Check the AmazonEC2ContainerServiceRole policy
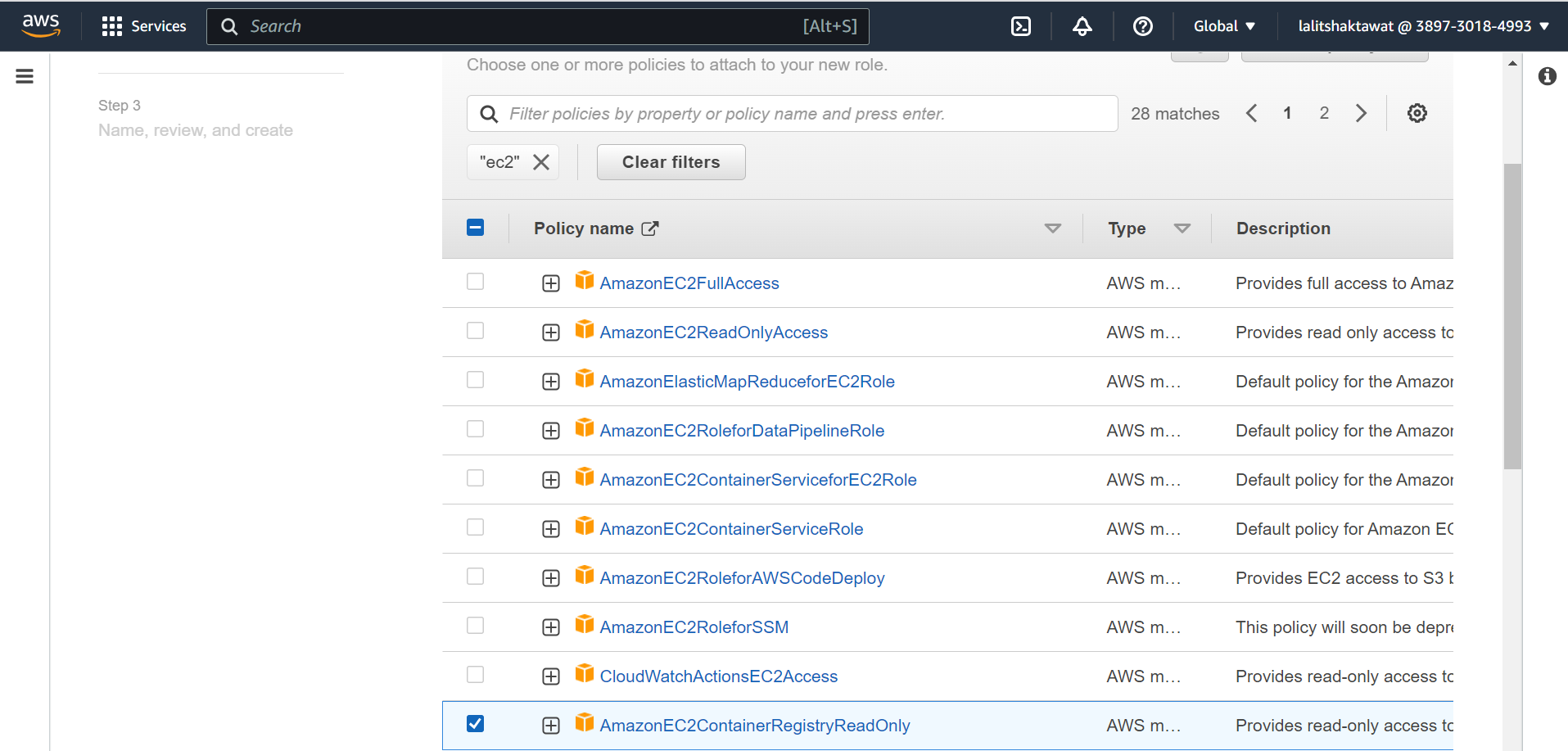Screen dimensions: 1568x751 476,527
